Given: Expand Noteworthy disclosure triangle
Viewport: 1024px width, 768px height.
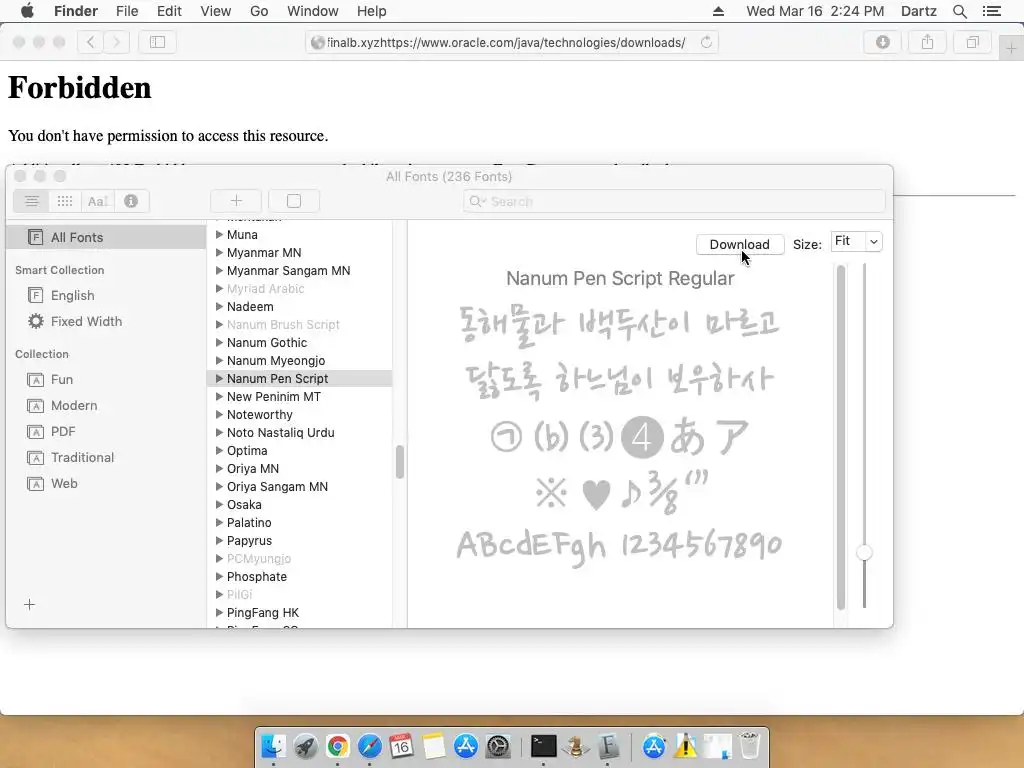Looking at the screenshot, I should (219, 414).
